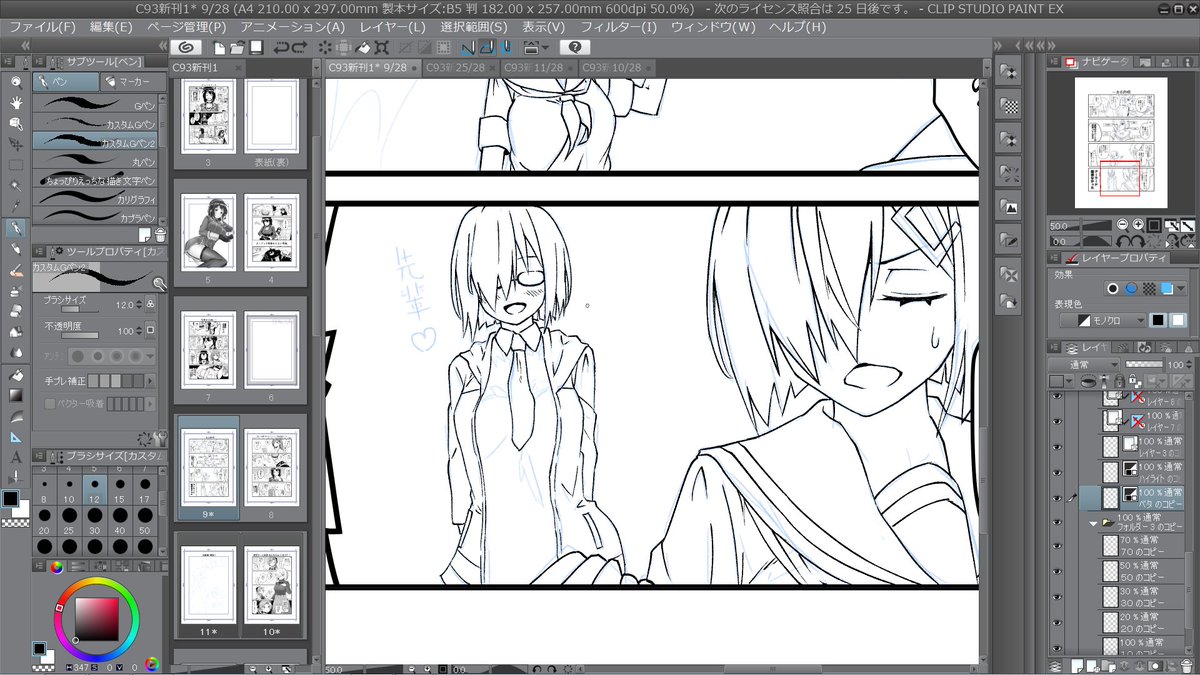Screen dimensions: 1200x675
Task: Toggle visibility eye of ハイライト layer
Action: point(1057,472)
